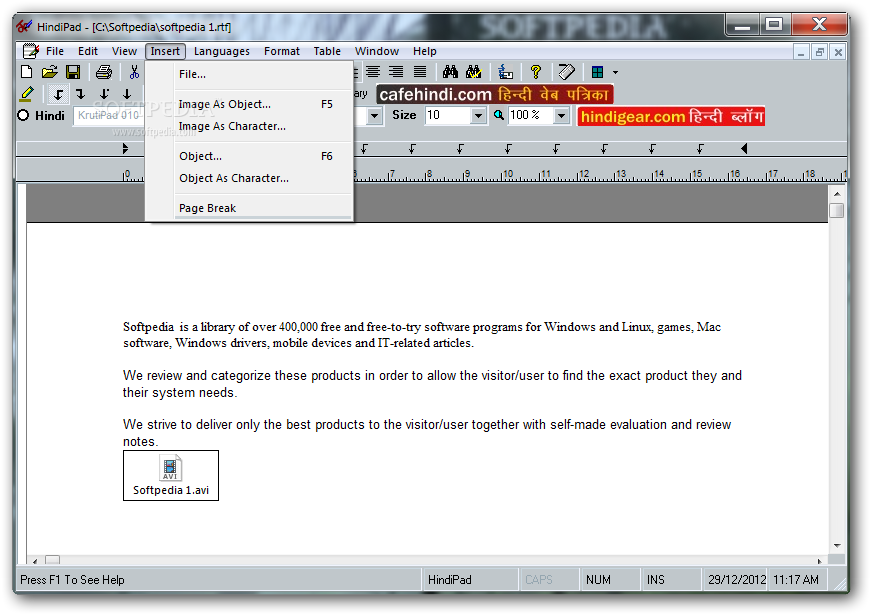Click the highlighter pen icon
Screen dimensions: 871x615
[26, 94]
